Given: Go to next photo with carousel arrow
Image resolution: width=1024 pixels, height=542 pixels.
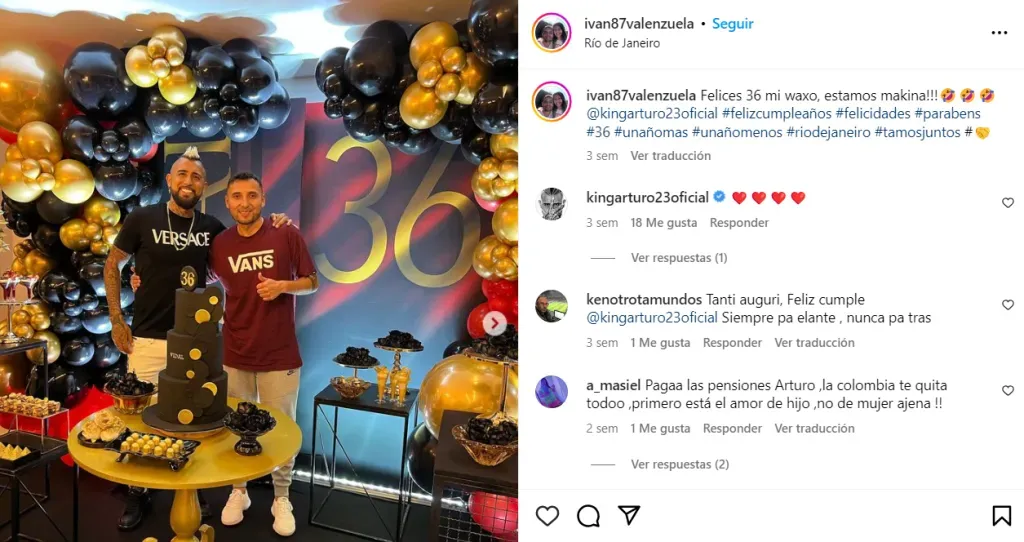Looking at the screenshot, I should pyautogui.click(x=494, y=323).
